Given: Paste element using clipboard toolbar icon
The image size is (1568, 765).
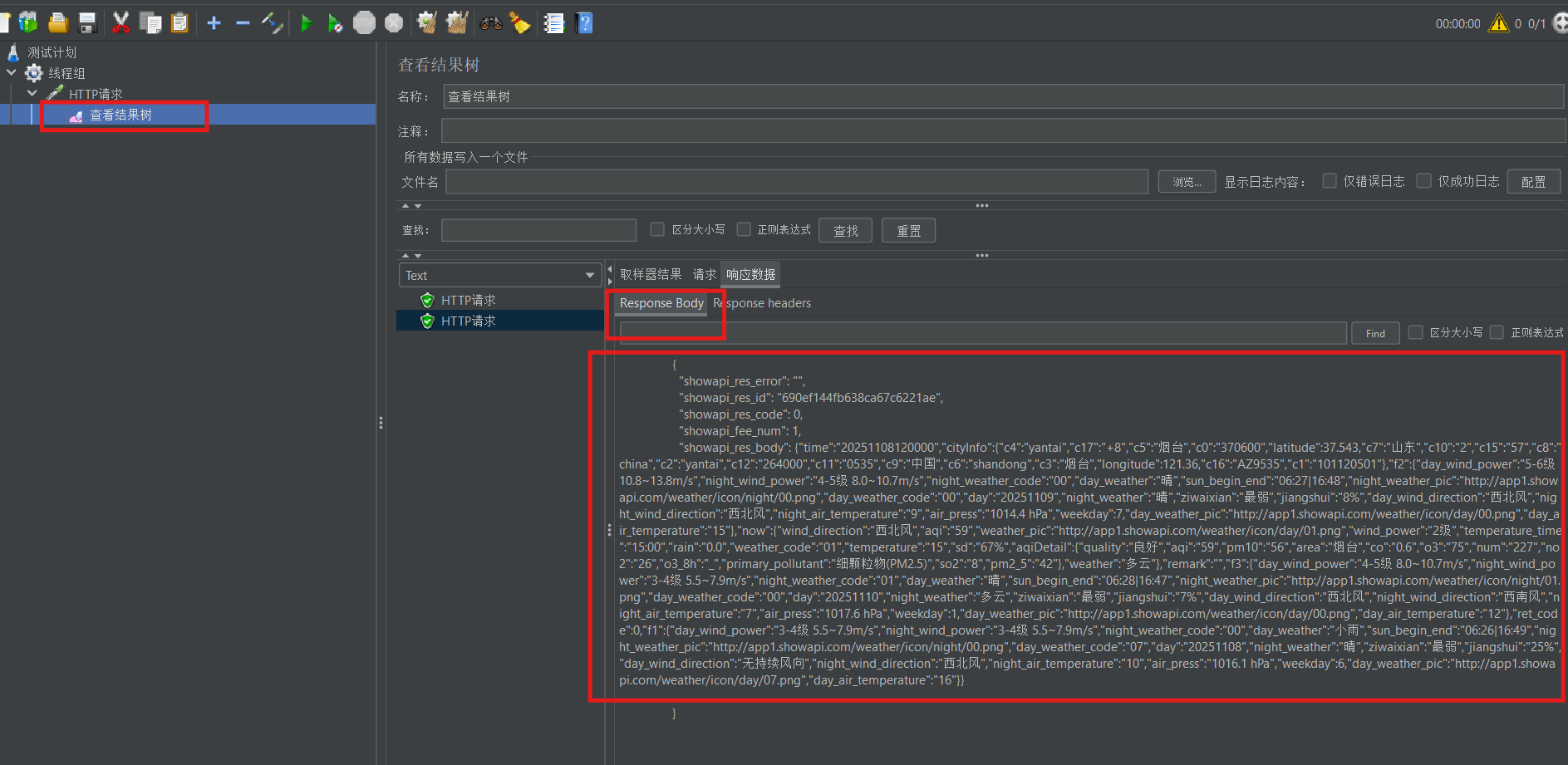Looking at the screenshot, I should click(x=179, y=22).
